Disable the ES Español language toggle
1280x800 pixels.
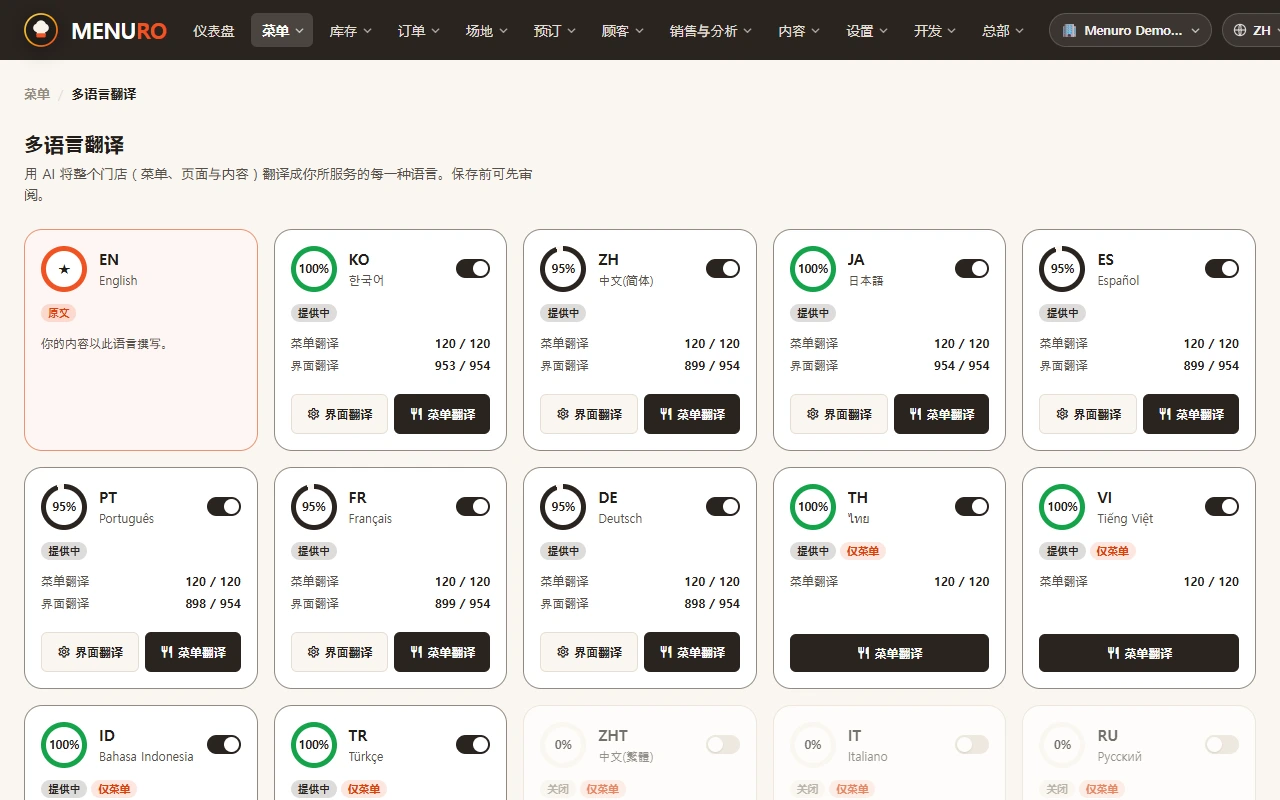tap(1222, 268)
